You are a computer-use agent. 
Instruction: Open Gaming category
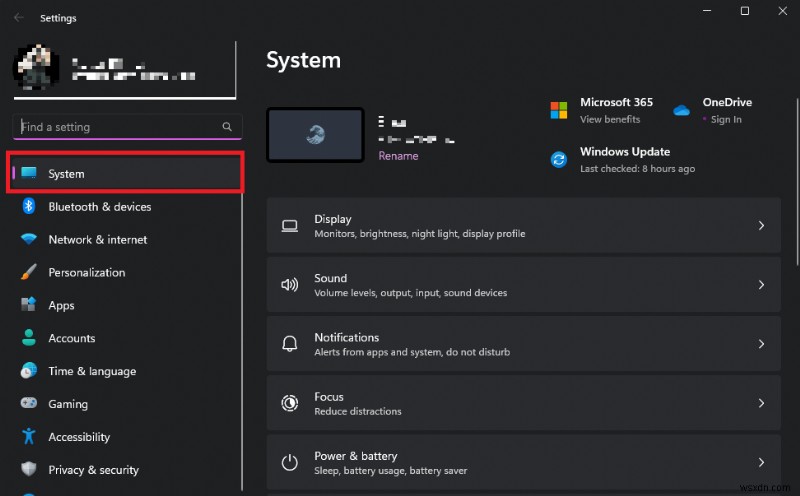pyautogui.click(x=126, y=404)
